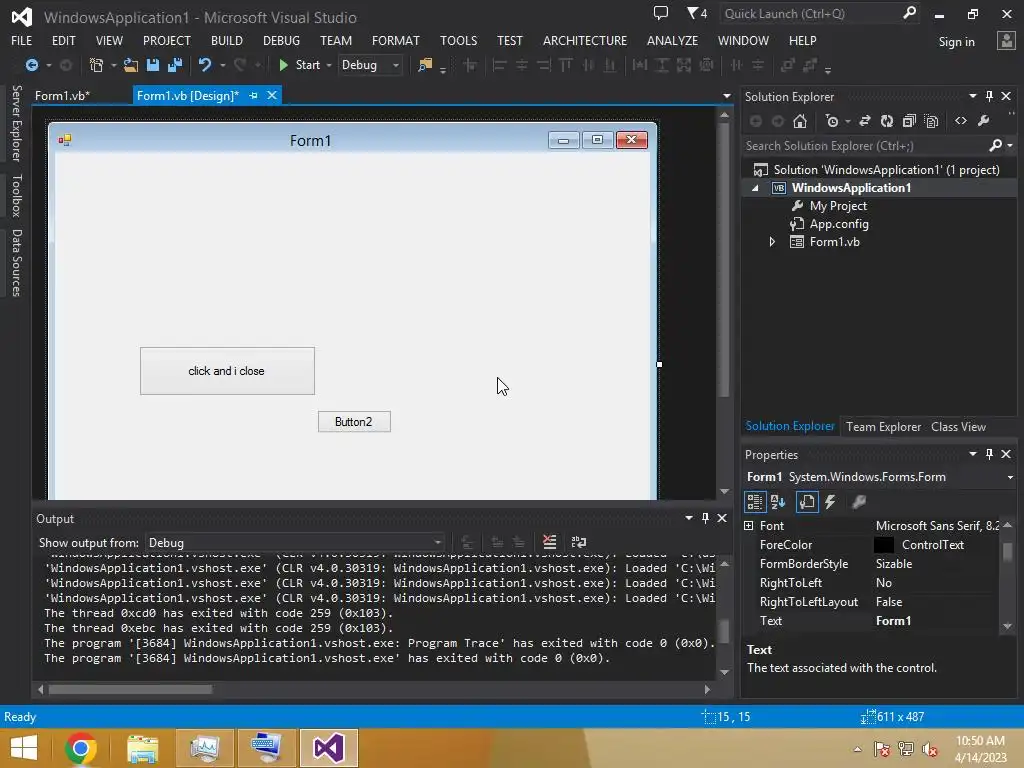This screenshot has width=1024, height=768.
Task: Open the Form1 object selector dropdown in Properties
Action: 1010,477
